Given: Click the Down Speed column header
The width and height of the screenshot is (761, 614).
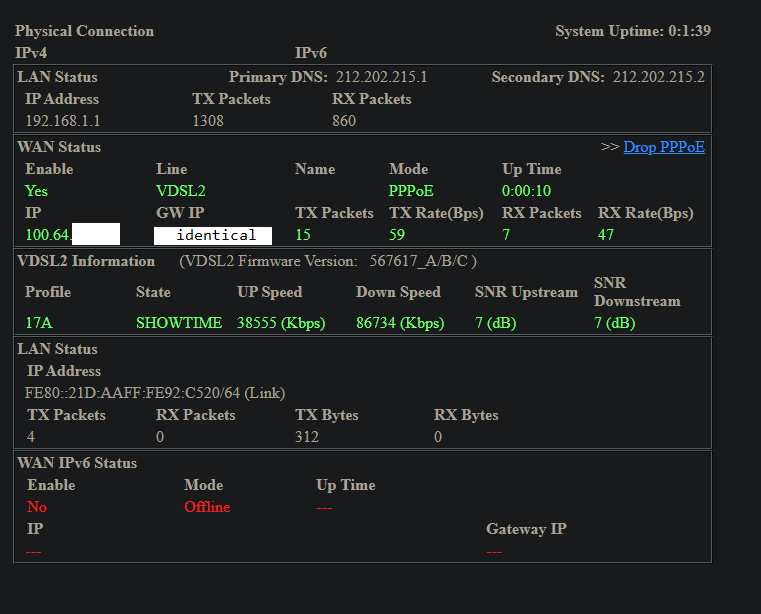Looking at the screenshot, I should tap(398, 292).
